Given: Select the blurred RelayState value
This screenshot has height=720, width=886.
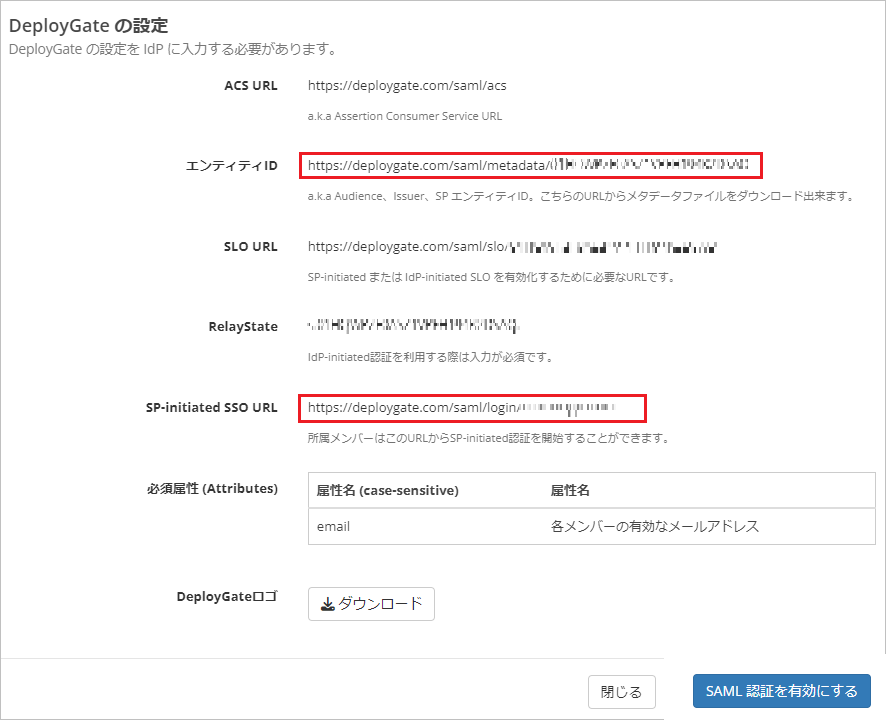Looking at the screenshot, I should [414, 326].
